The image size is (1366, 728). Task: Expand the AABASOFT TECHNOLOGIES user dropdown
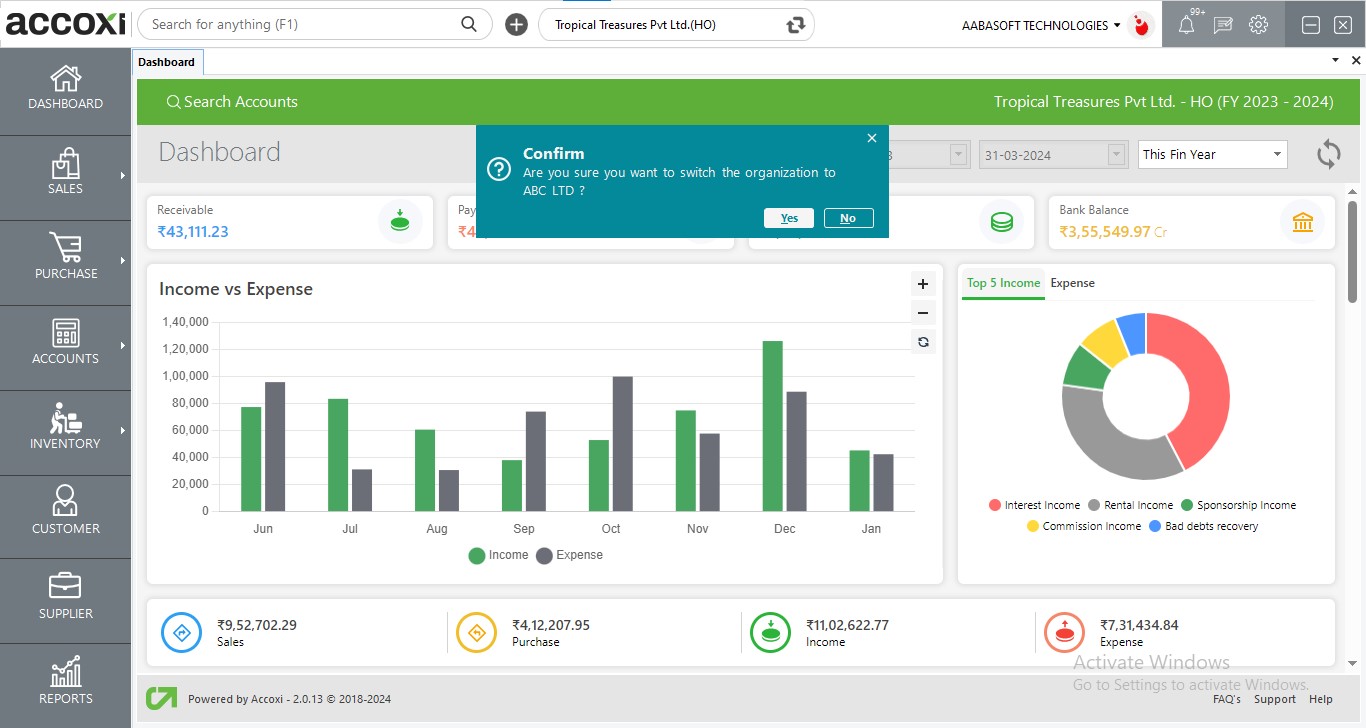(1041, 25)
